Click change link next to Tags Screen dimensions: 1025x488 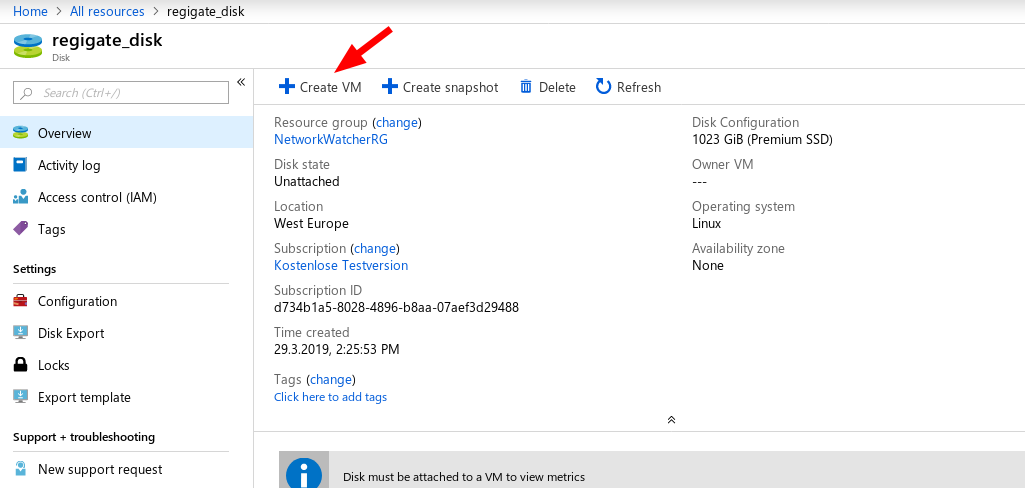(x=331, y=380)
